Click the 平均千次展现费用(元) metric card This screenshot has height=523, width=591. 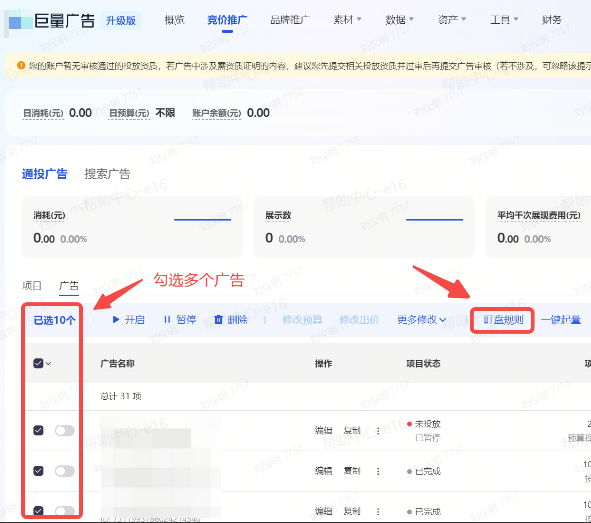[x=539, y=227]
